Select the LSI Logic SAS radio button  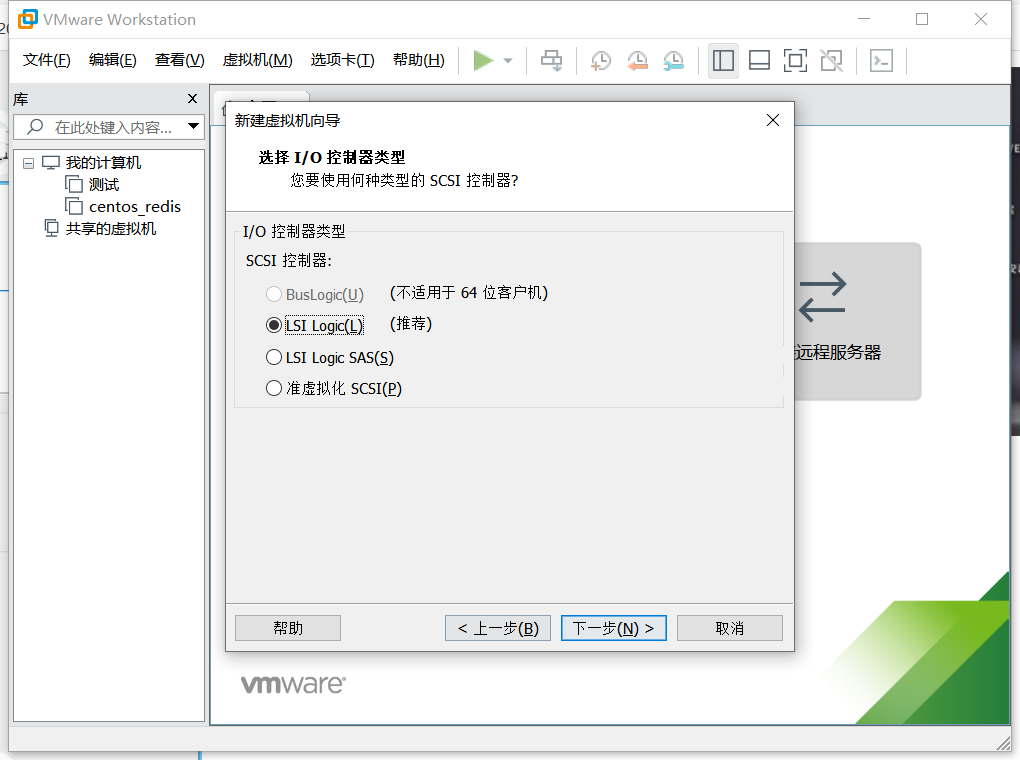tap(273, 357)
